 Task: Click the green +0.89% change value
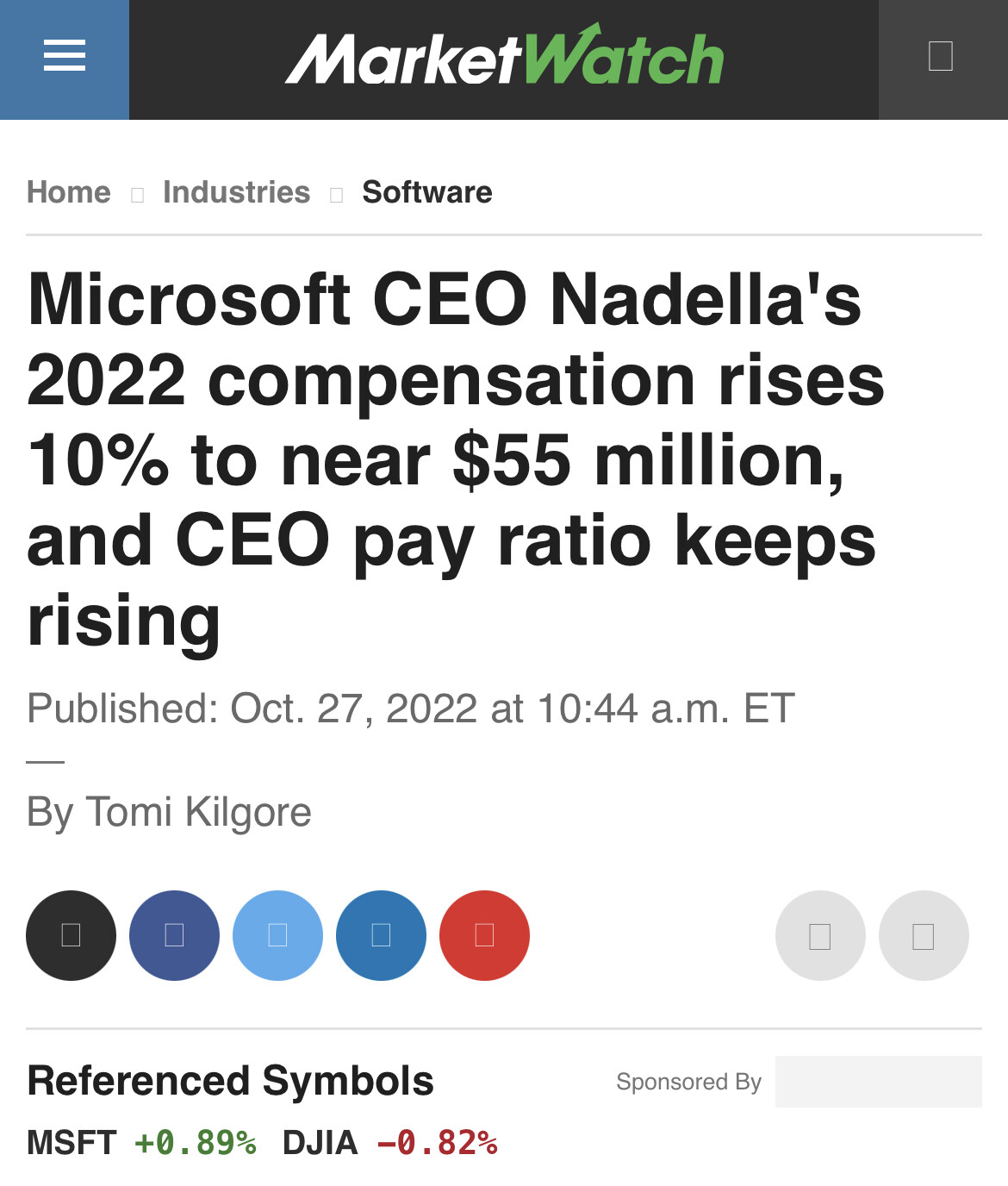196,1143
